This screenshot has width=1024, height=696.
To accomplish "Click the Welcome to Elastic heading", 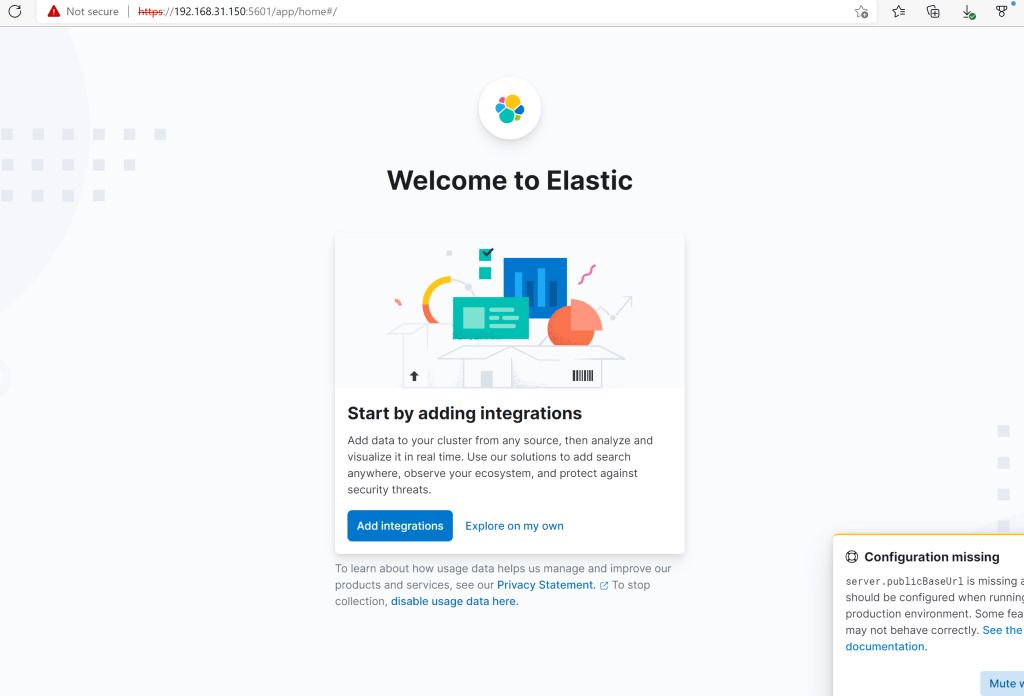I will [510, 181].
